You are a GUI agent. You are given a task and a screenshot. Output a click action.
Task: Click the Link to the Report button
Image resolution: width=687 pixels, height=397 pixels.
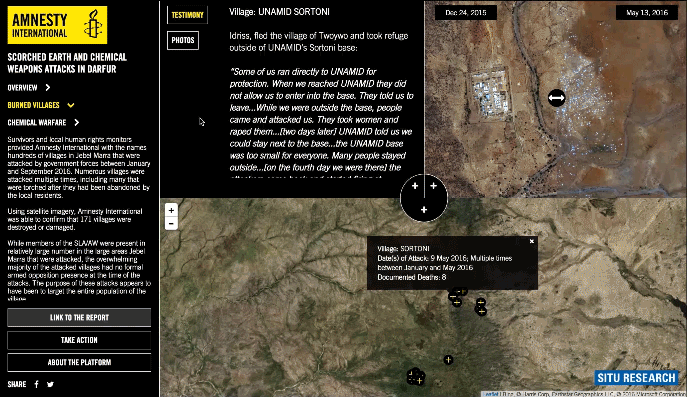[x=79, y=317]
